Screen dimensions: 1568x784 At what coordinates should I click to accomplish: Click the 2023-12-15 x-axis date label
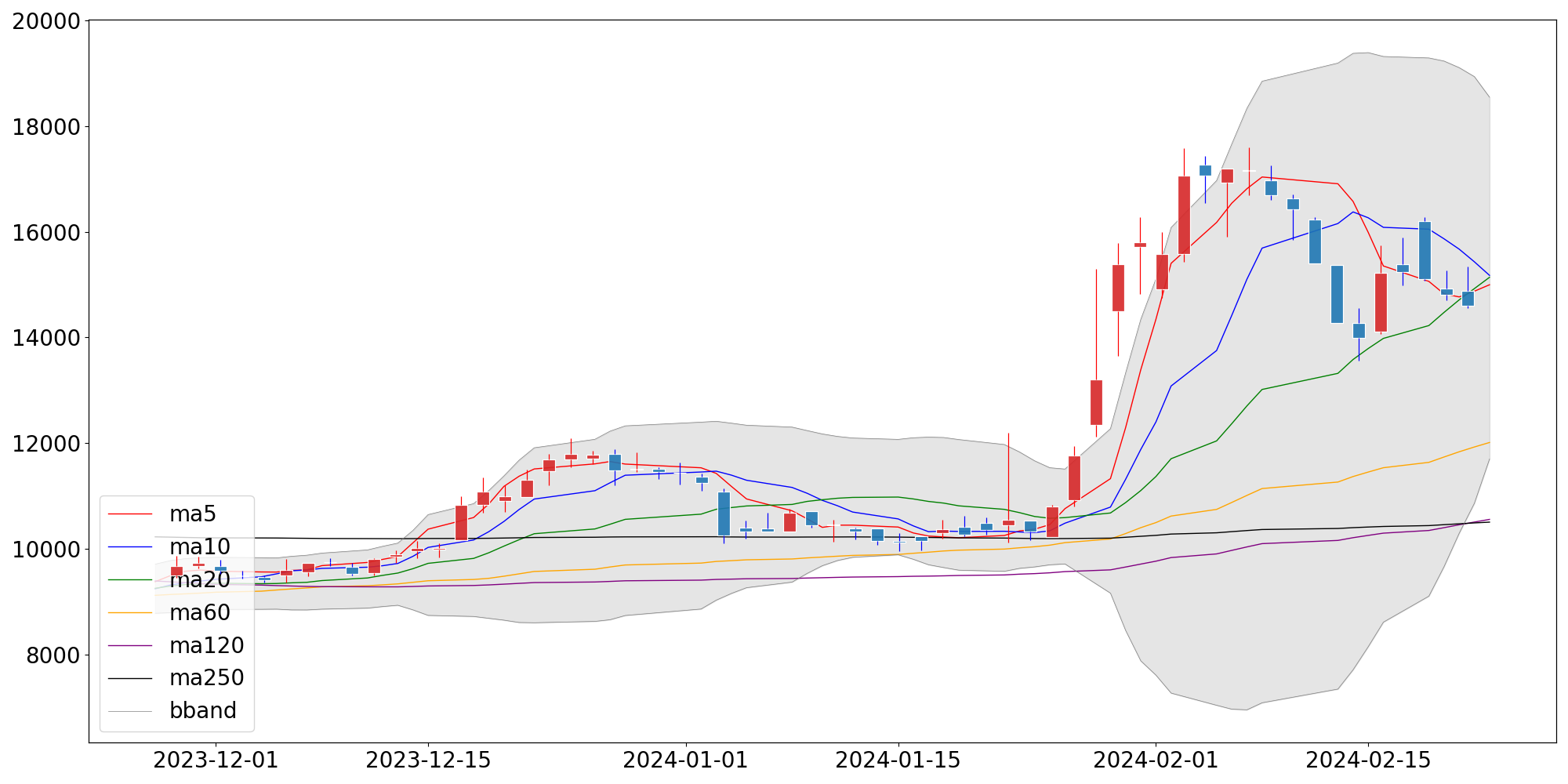pos(428,760)
